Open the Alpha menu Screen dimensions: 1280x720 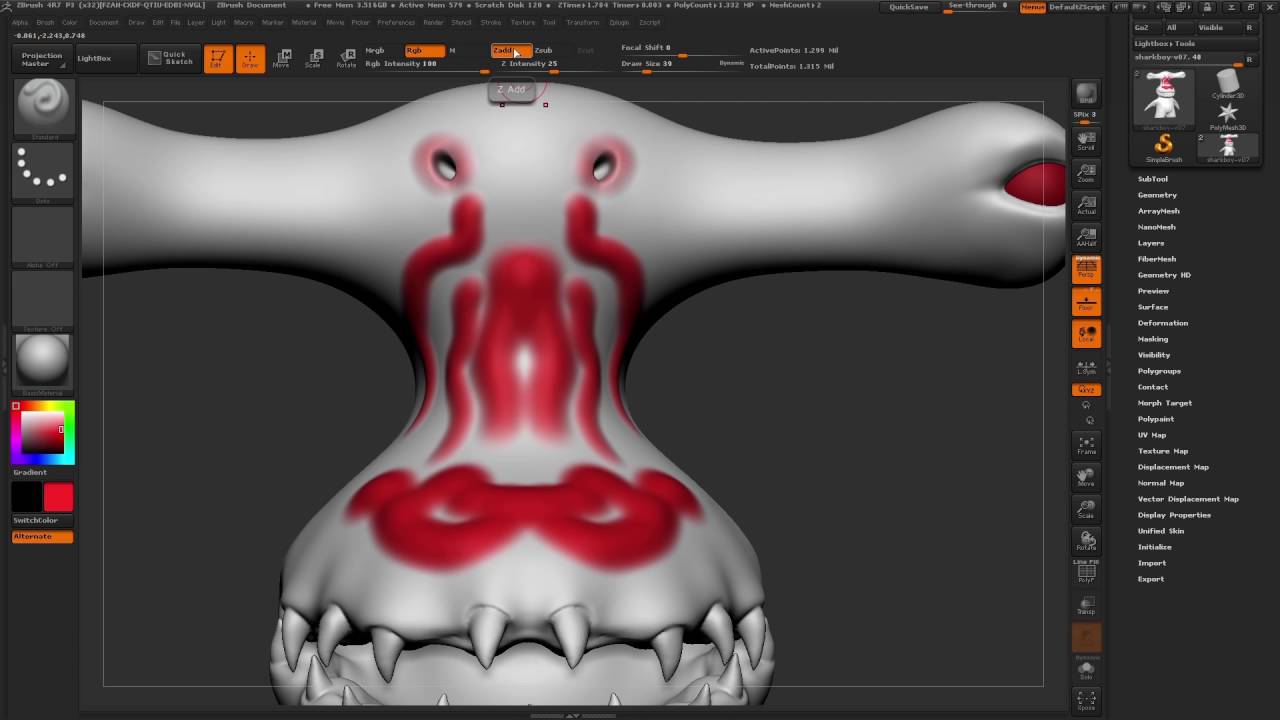pos(20,22)
